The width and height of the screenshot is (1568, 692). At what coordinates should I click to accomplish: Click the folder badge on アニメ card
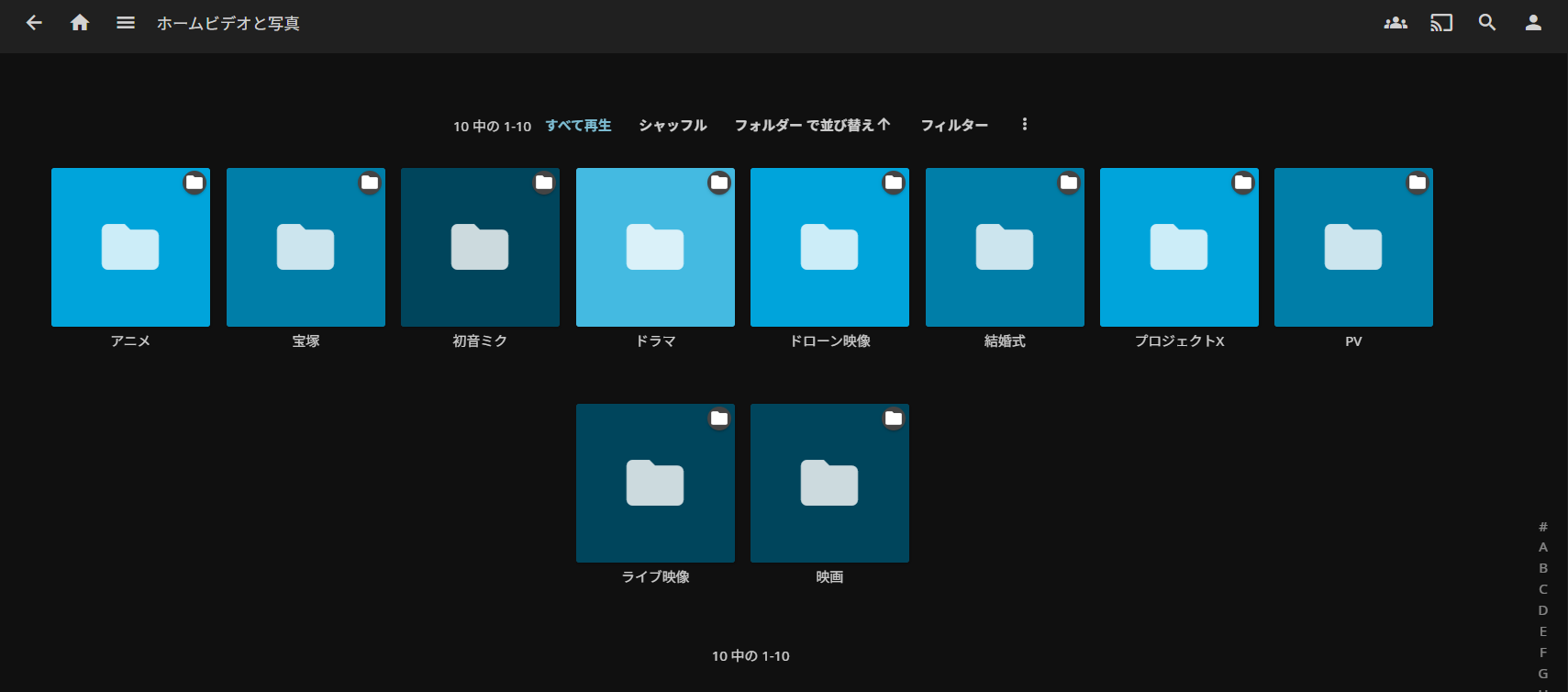(x=195, y=183)
